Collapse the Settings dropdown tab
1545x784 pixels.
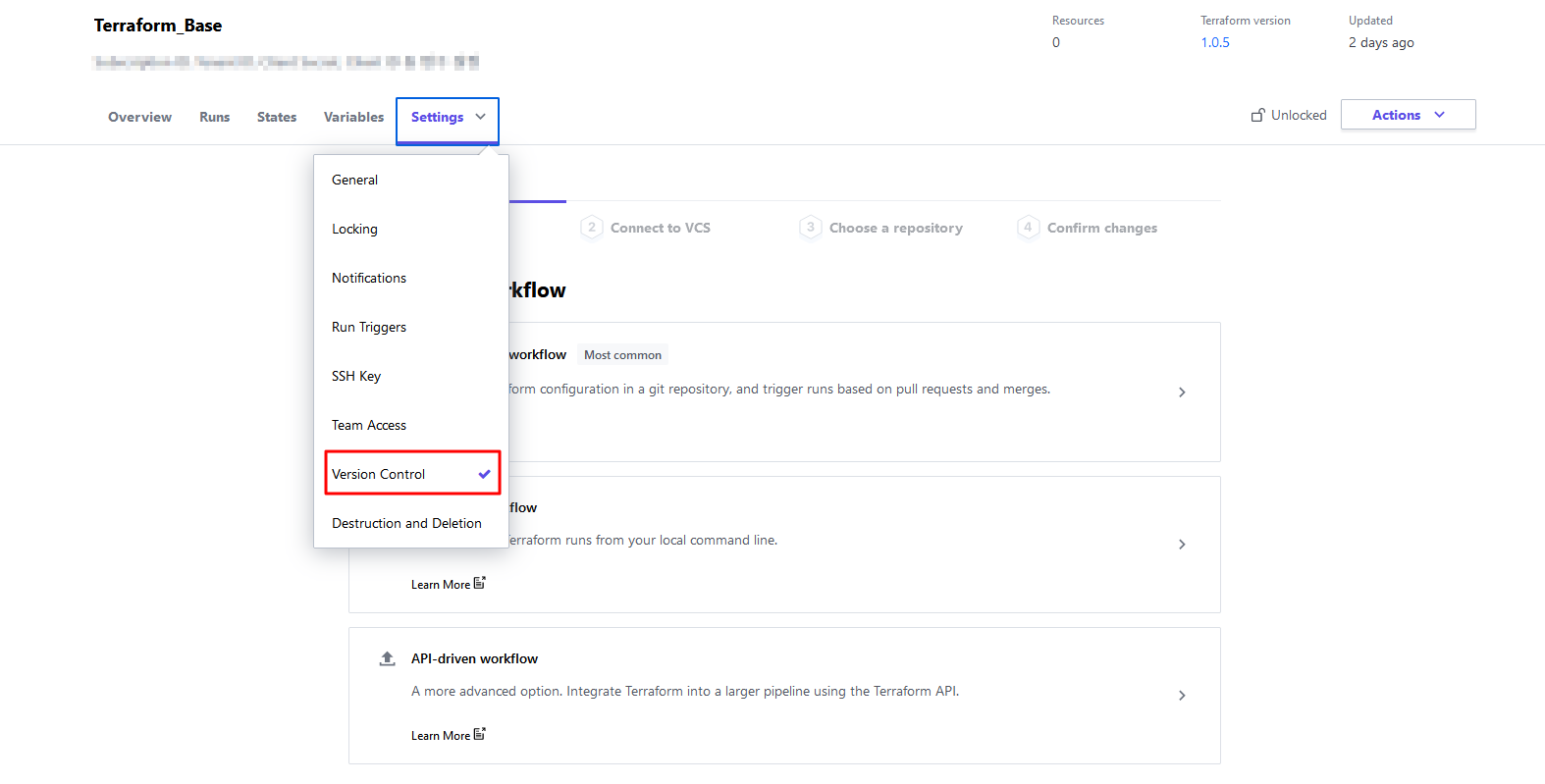448,121
